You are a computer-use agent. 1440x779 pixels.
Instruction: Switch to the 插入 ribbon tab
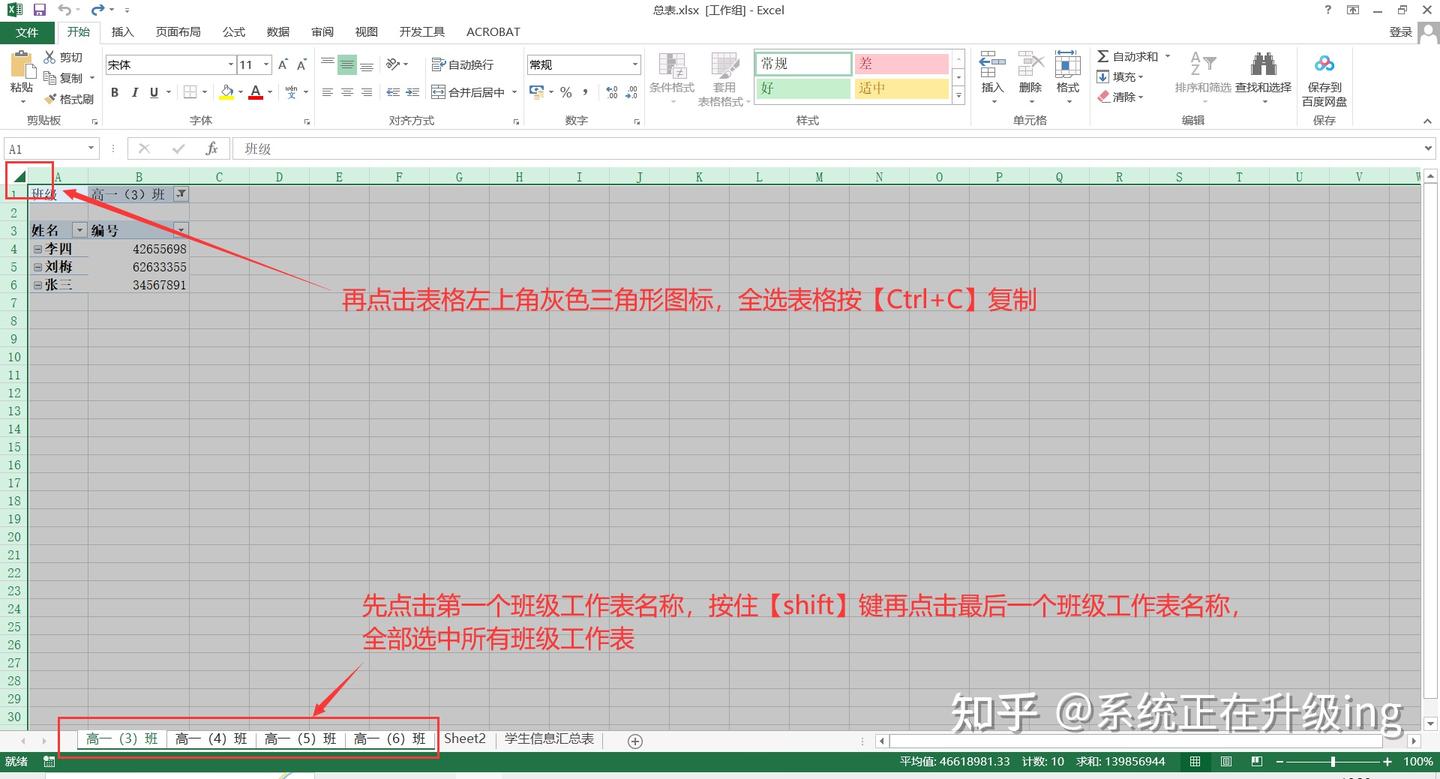(122, 31)
